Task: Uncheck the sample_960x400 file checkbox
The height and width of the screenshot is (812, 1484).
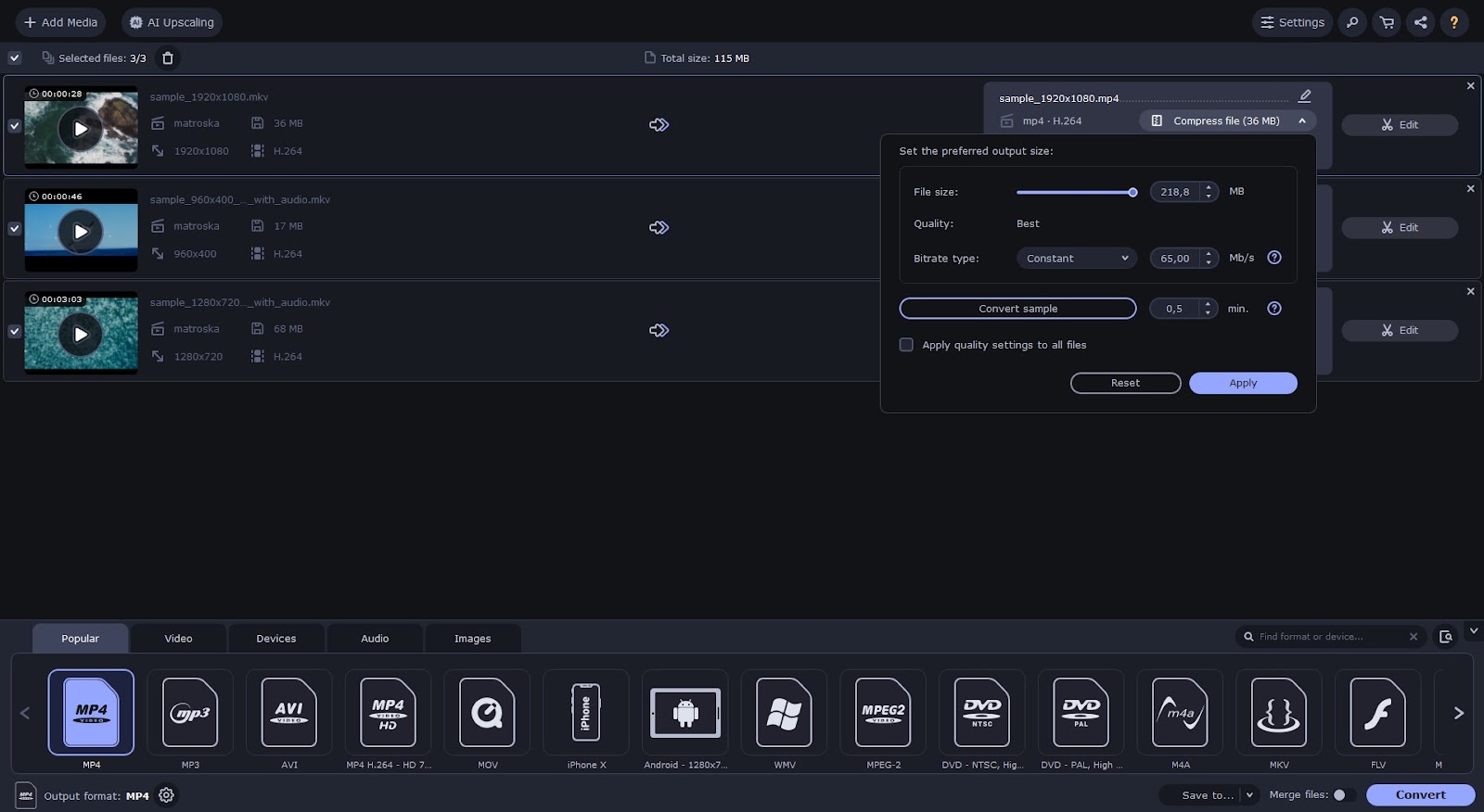Action: [x=14, y=228]
